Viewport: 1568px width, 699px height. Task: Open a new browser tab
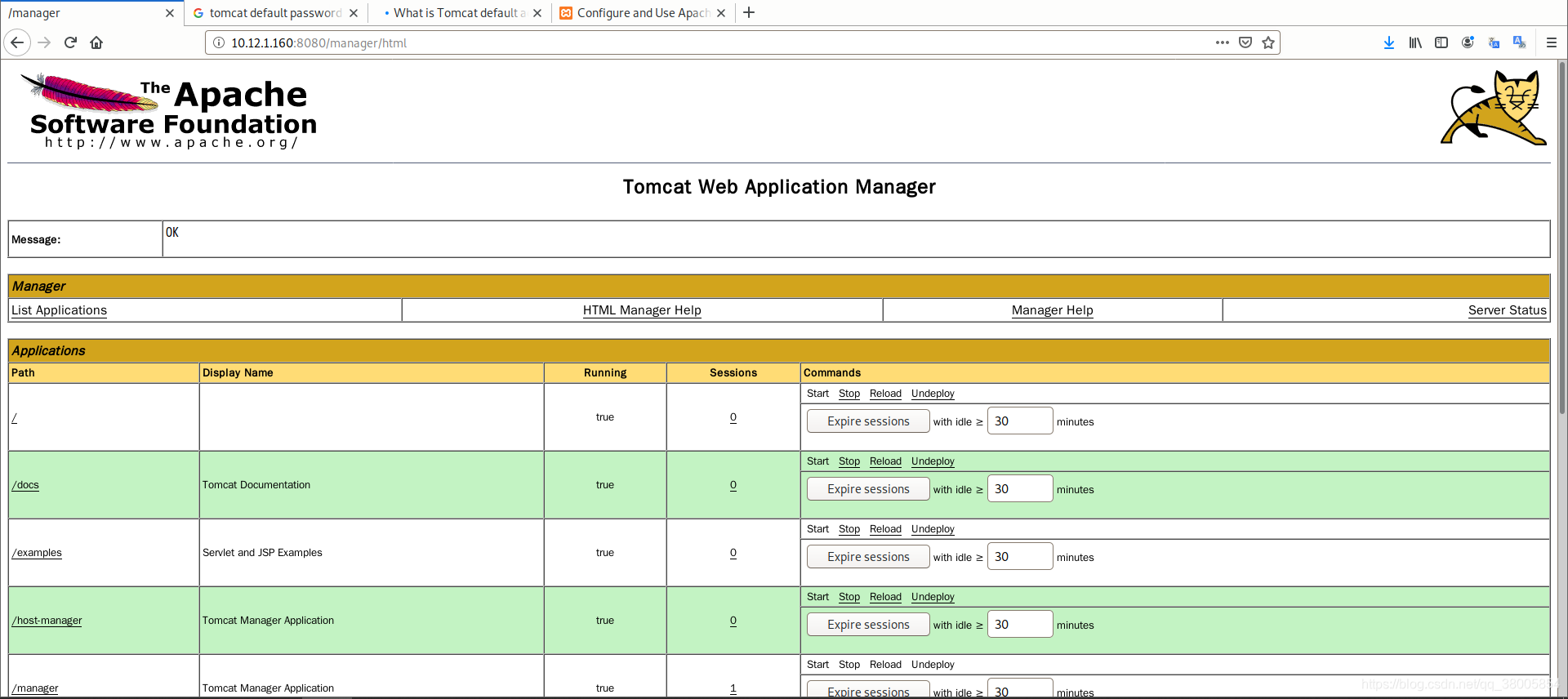(749, 12)
